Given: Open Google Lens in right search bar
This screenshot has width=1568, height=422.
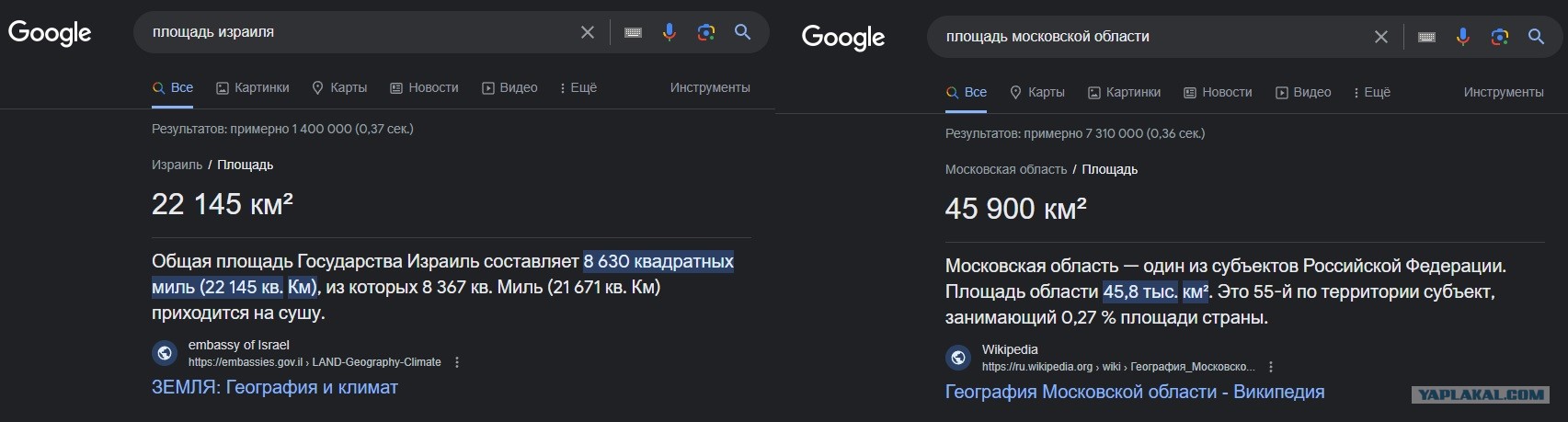Looking at the screenshot, I should click(1500, 37).
